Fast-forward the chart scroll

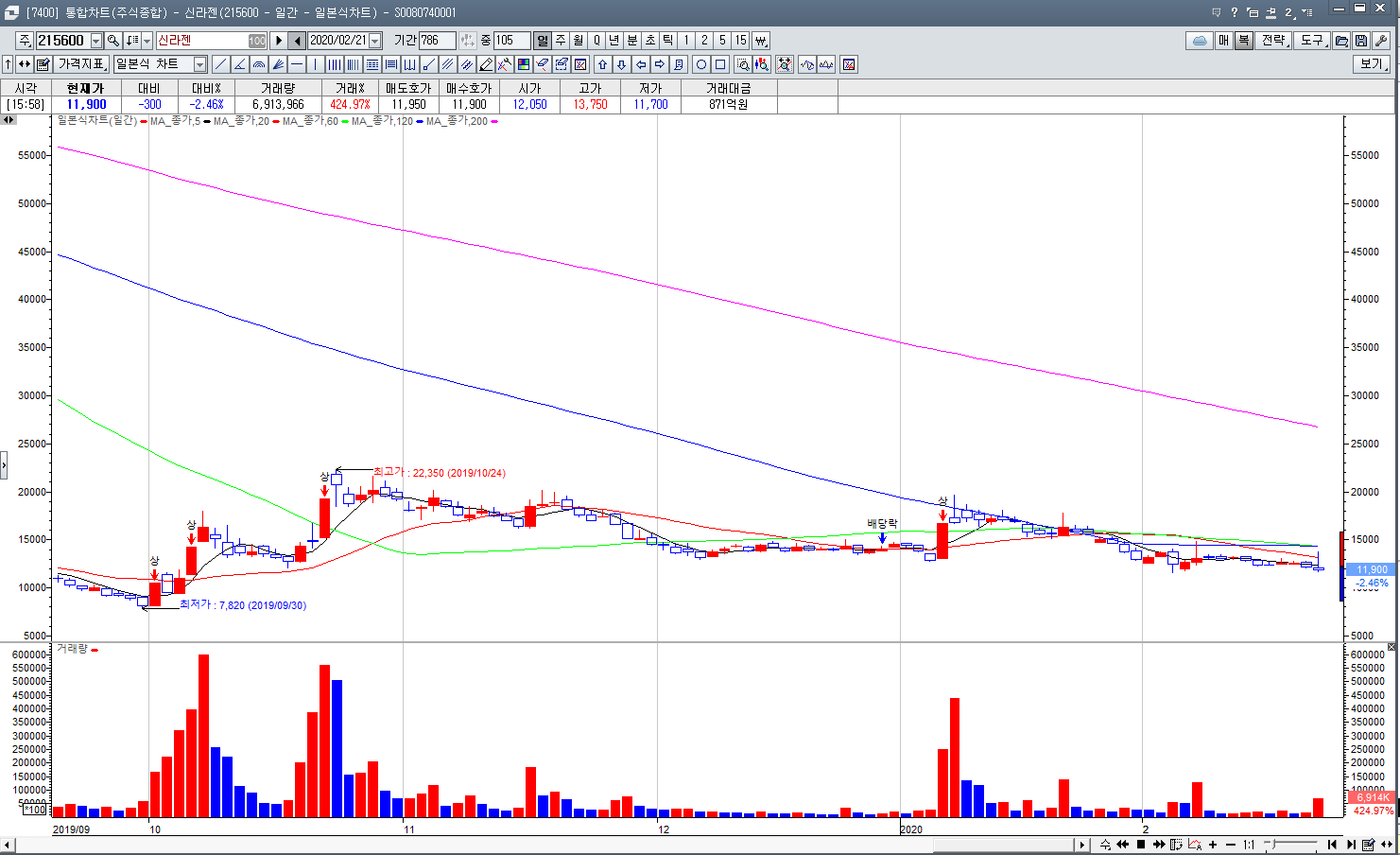pyautogui.click(x=1159, y=845)
